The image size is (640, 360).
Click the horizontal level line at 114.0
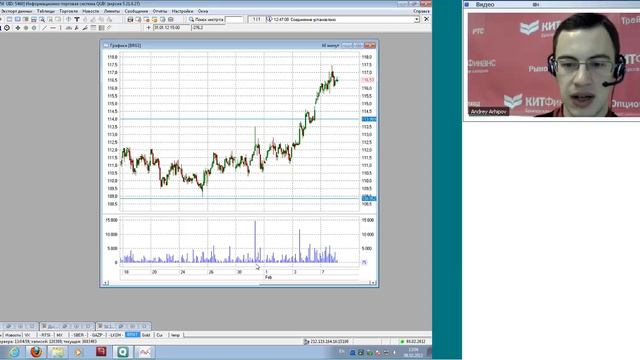coord(240,119)
